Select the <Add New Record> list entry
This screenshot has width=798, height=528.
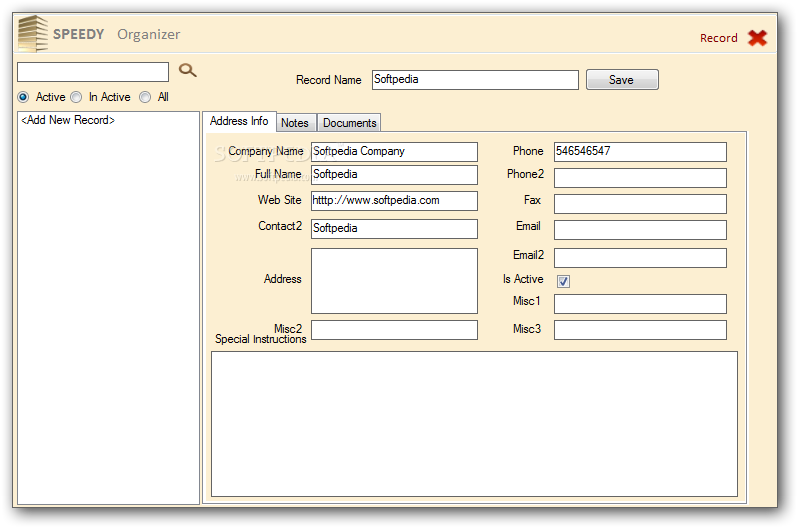pyautogui.click(x=68, y=120)
